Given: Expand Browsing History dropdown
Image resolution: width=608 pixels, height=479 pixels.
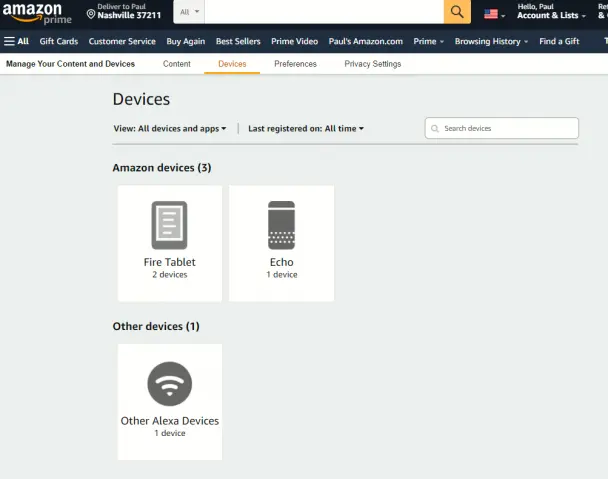Looking at the screenshot, I should click(491, 41).
